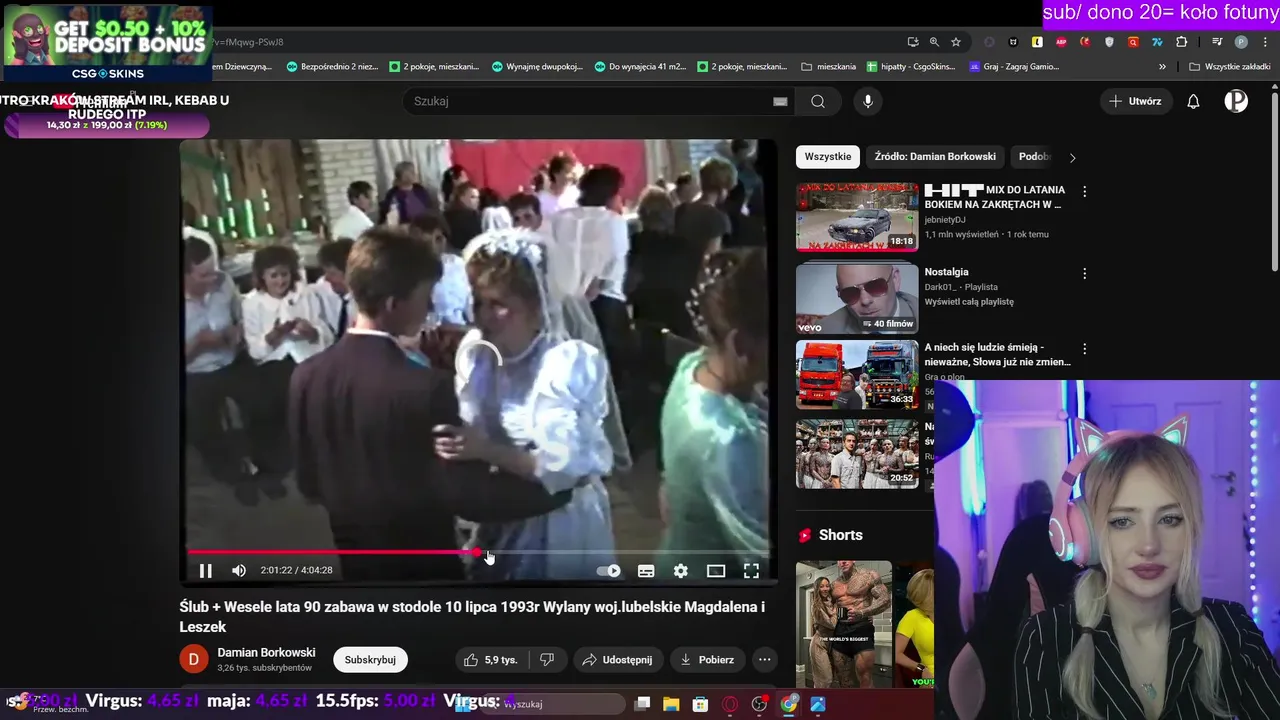Viewport: 1280px width, 720px height.
Task: Open the Chrome three-dot menu
Action: [x=1265, y=42]
